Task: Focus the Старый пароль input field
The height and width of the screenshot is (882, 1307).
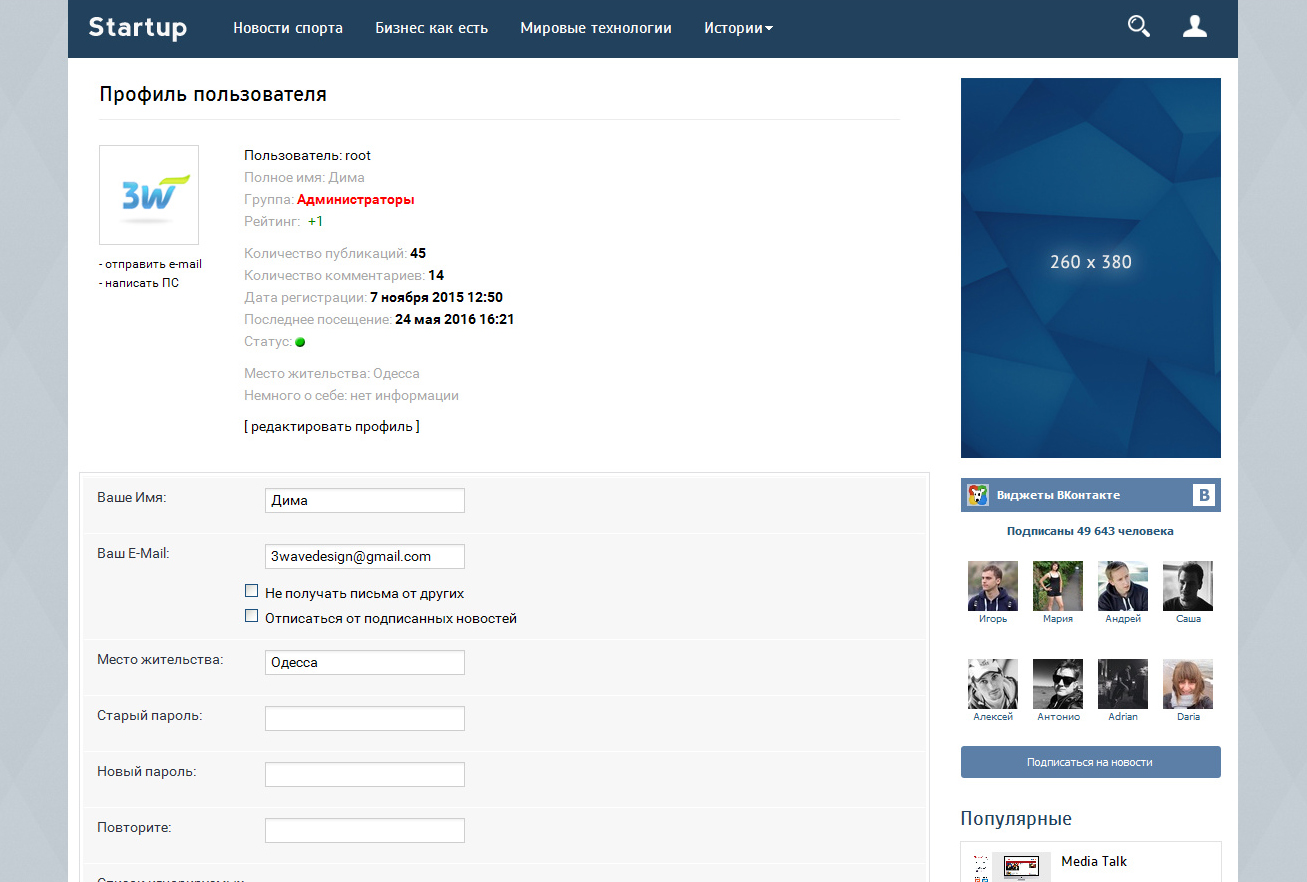Action: pyautogui.click(x=365, y=718)
